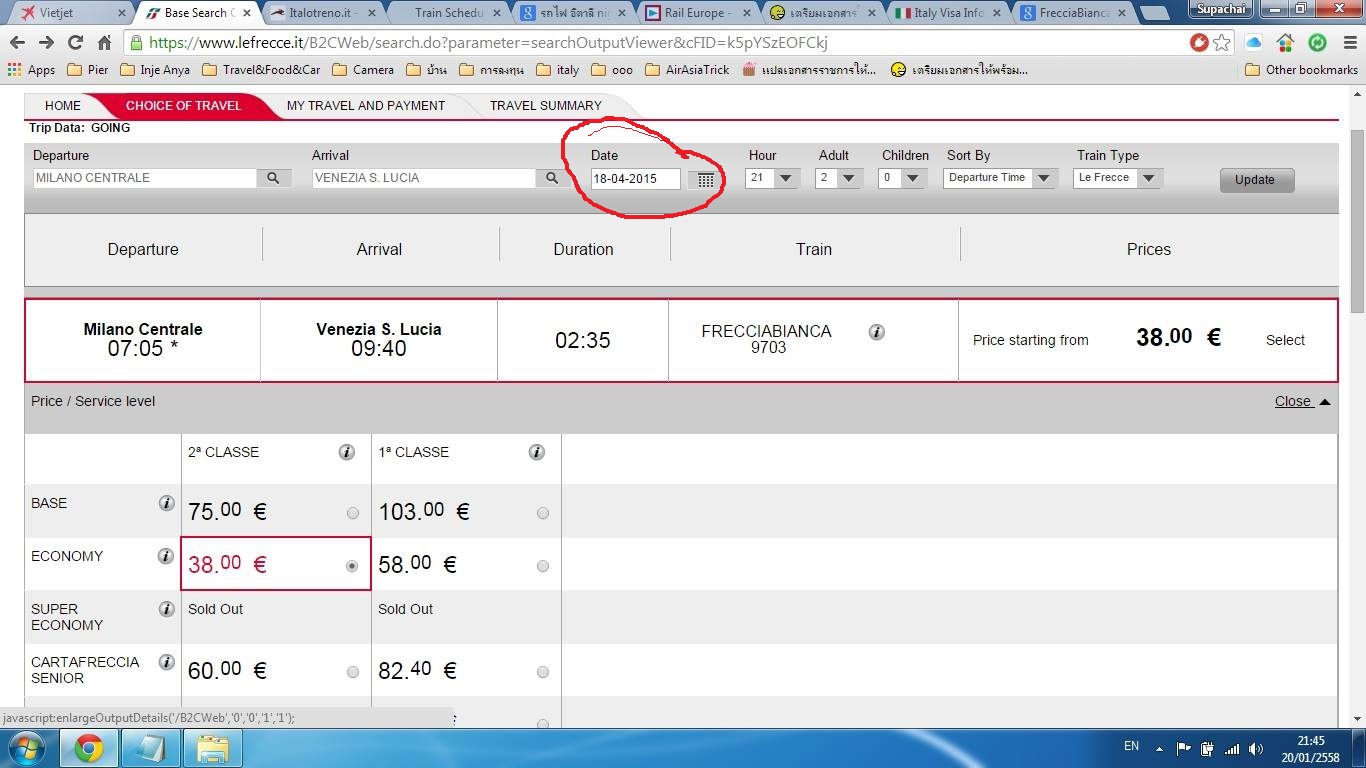Click the Departure station input field
Screen dimensions: 1366x768
tap(145, 178)
